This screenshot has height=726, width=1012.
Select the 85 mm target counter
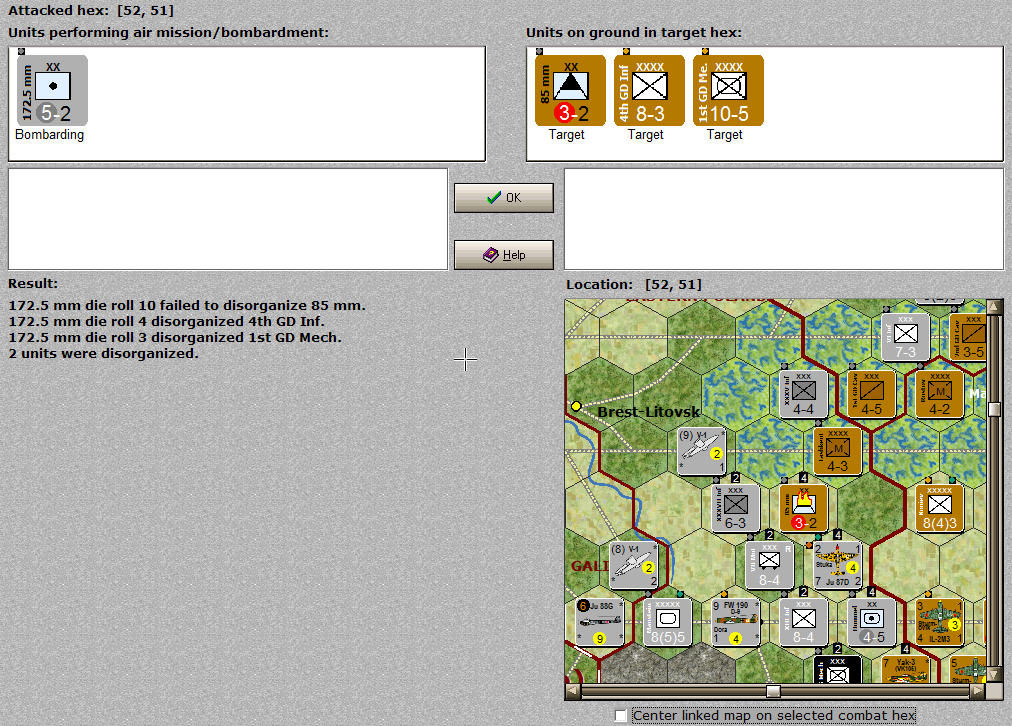(x=571, y=90)
